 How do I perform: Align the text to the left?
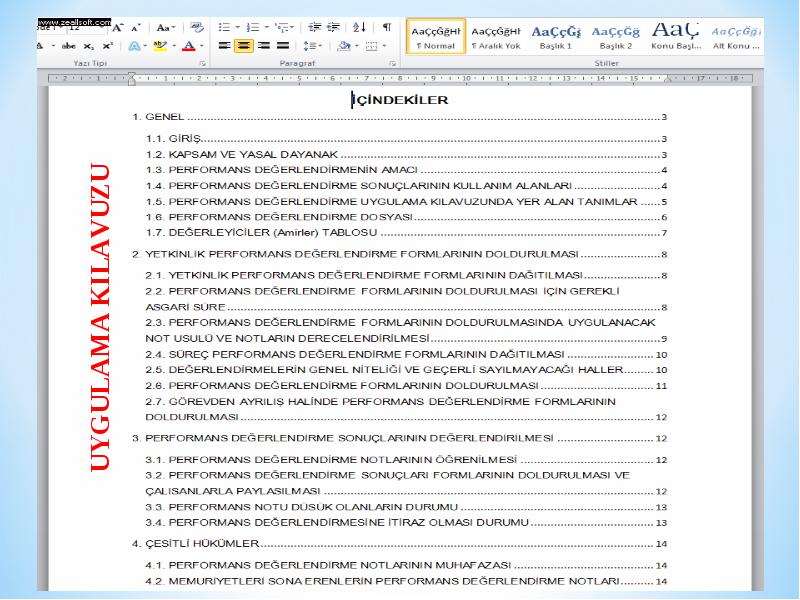[x=224, y=46]
